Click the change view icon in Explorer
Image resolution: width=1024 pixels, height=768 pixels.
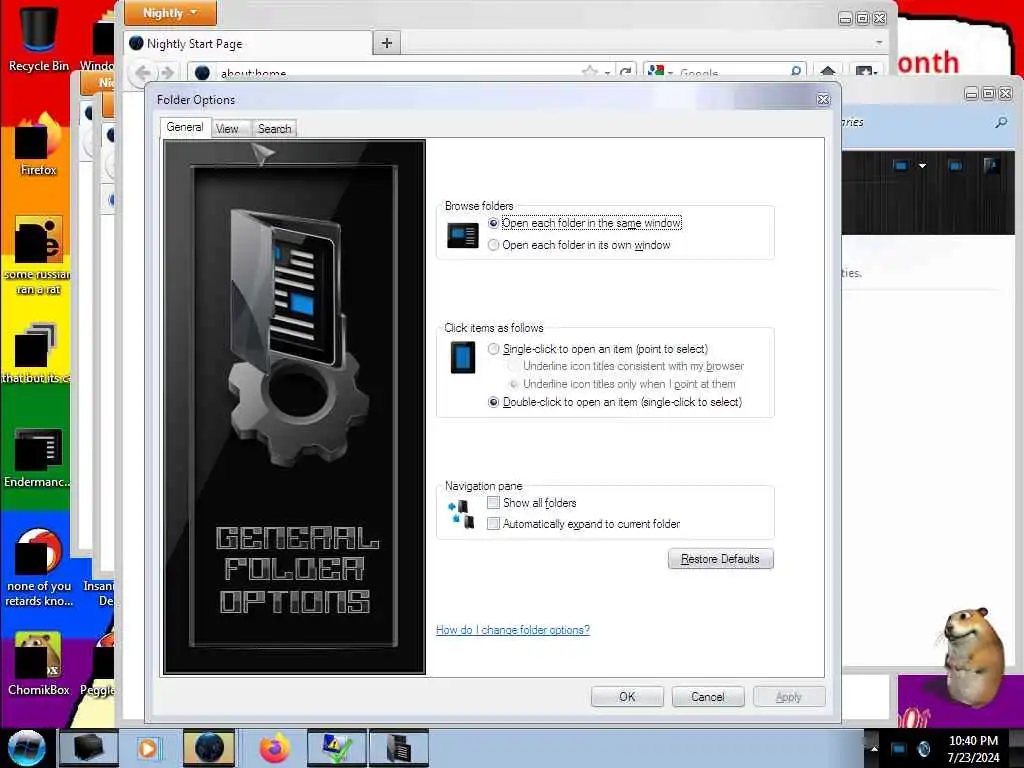901,166
